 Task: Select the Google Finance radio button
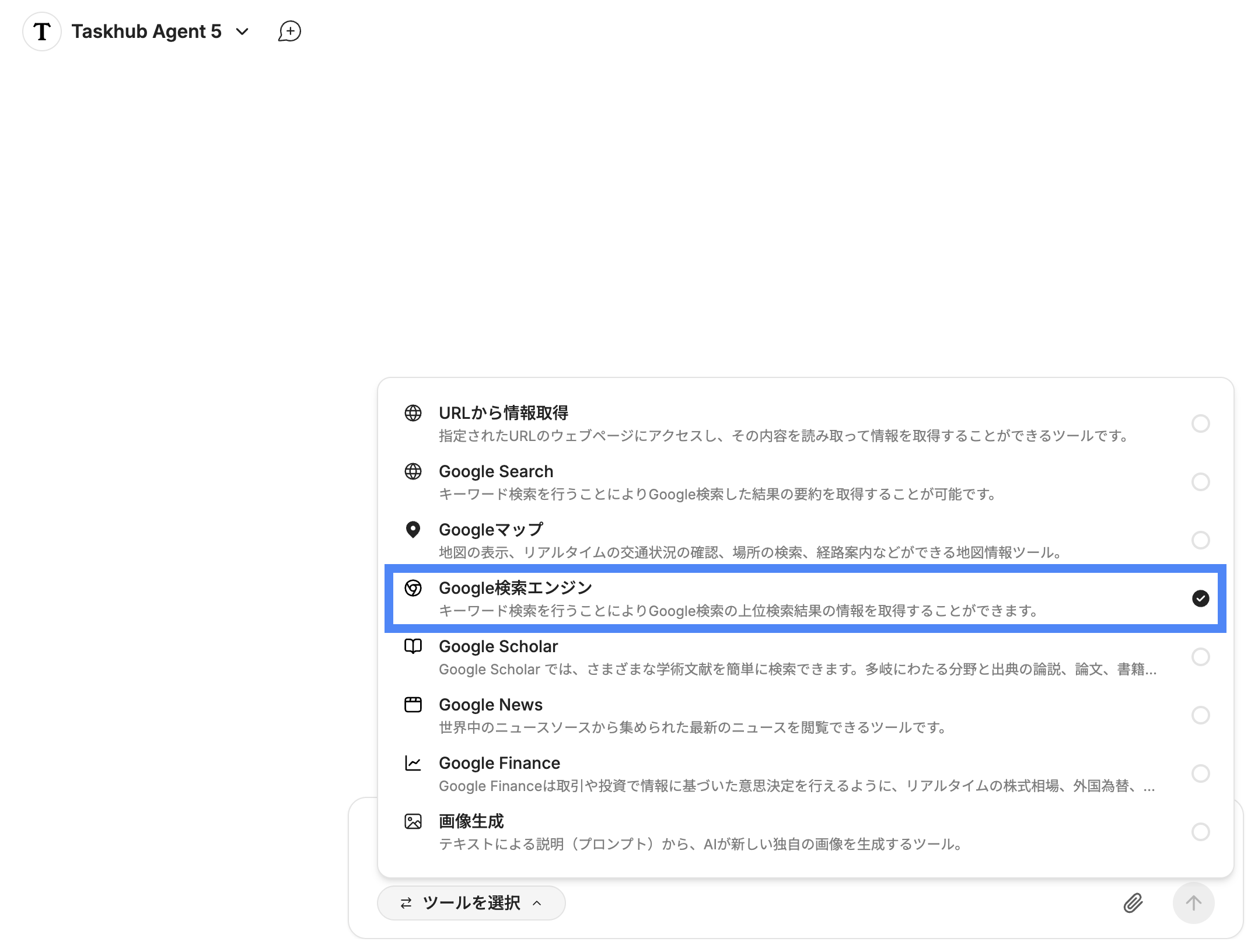[x=1200, y=773]
